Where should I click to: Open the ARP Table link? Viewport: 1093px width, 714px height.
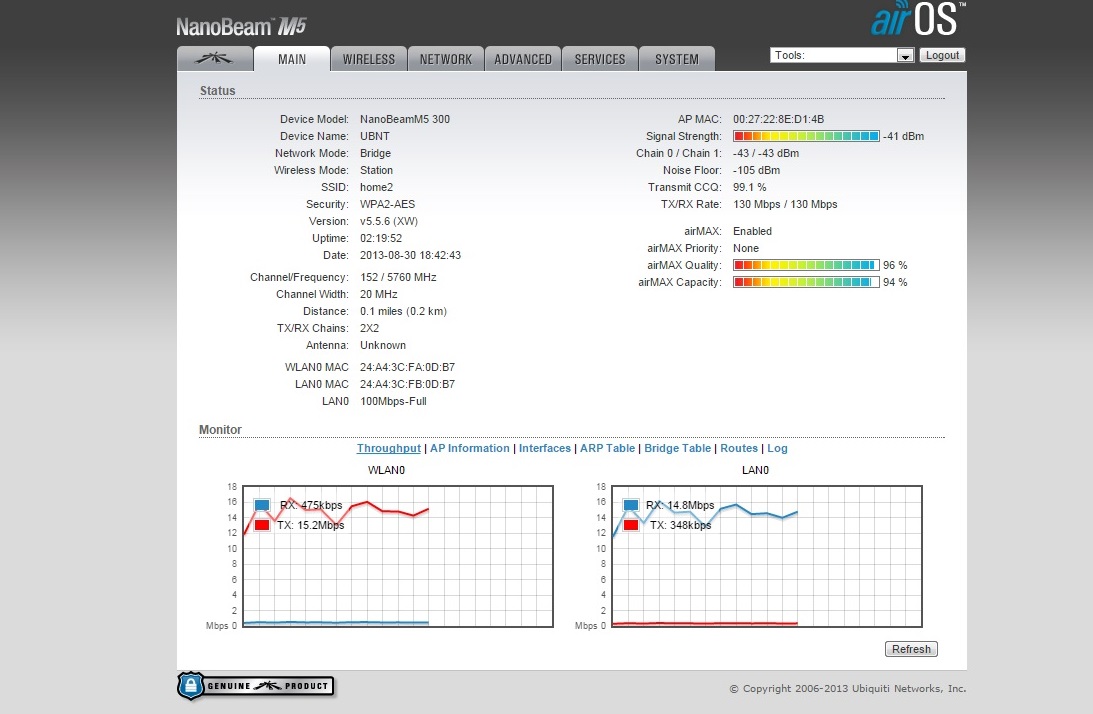click(607, 448)
